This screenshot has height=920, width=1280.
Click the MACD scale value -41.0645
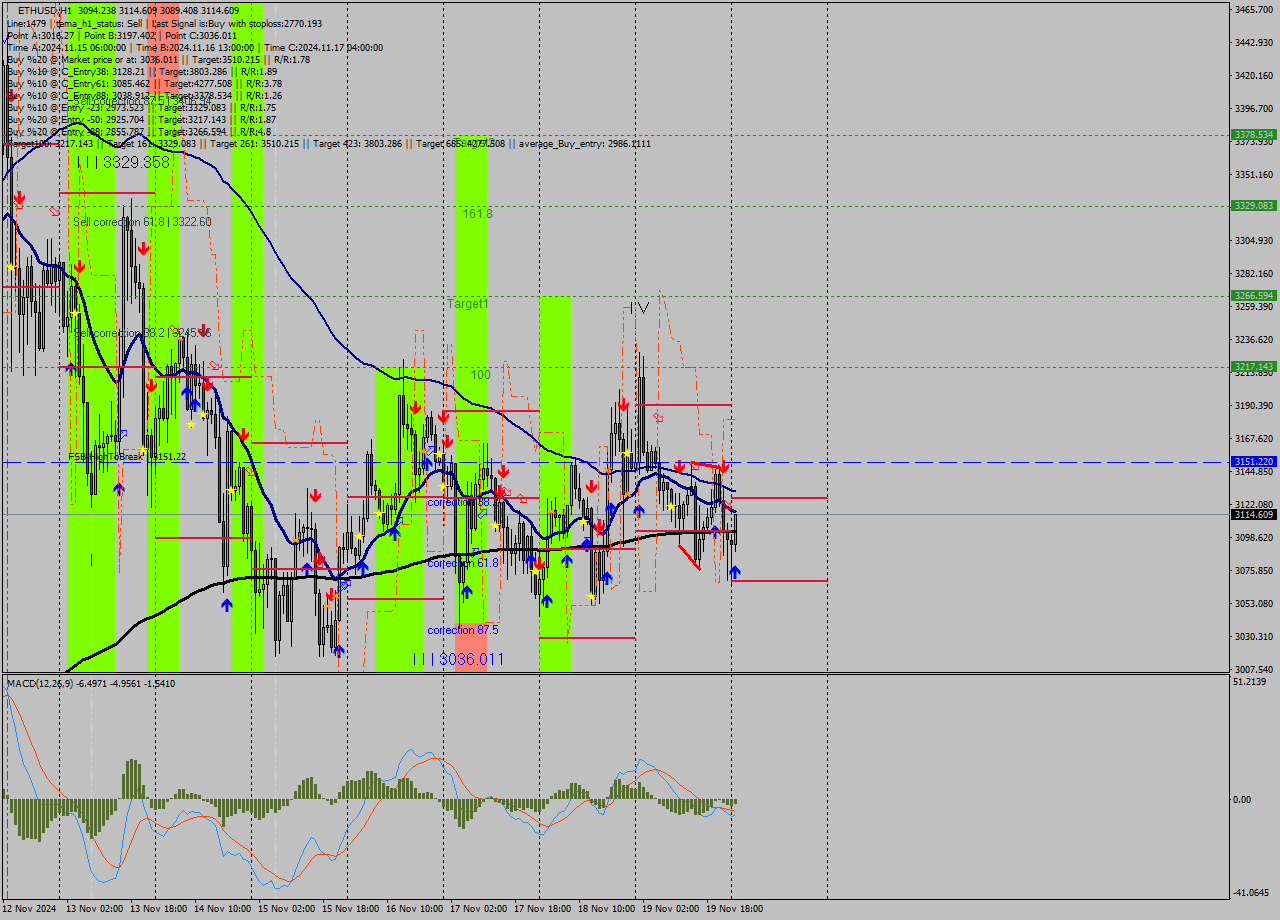[x=1251, y=892]
